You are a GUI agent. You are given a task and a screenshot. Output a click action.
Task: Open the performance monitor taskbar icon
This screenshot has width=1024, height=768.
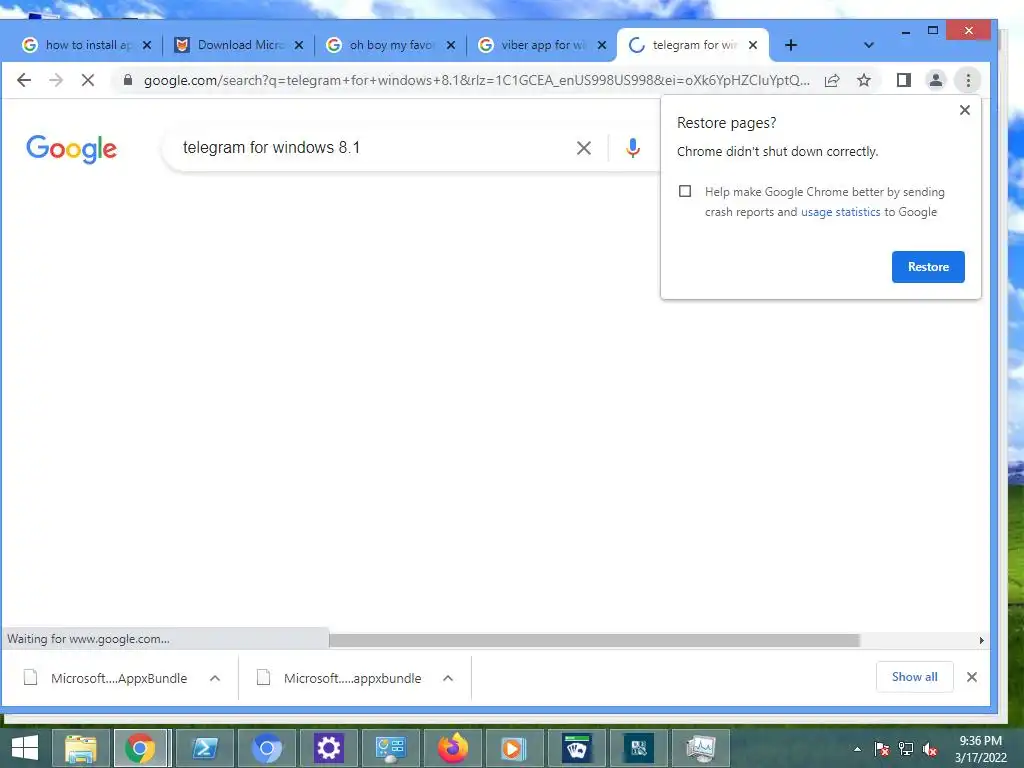701,748
